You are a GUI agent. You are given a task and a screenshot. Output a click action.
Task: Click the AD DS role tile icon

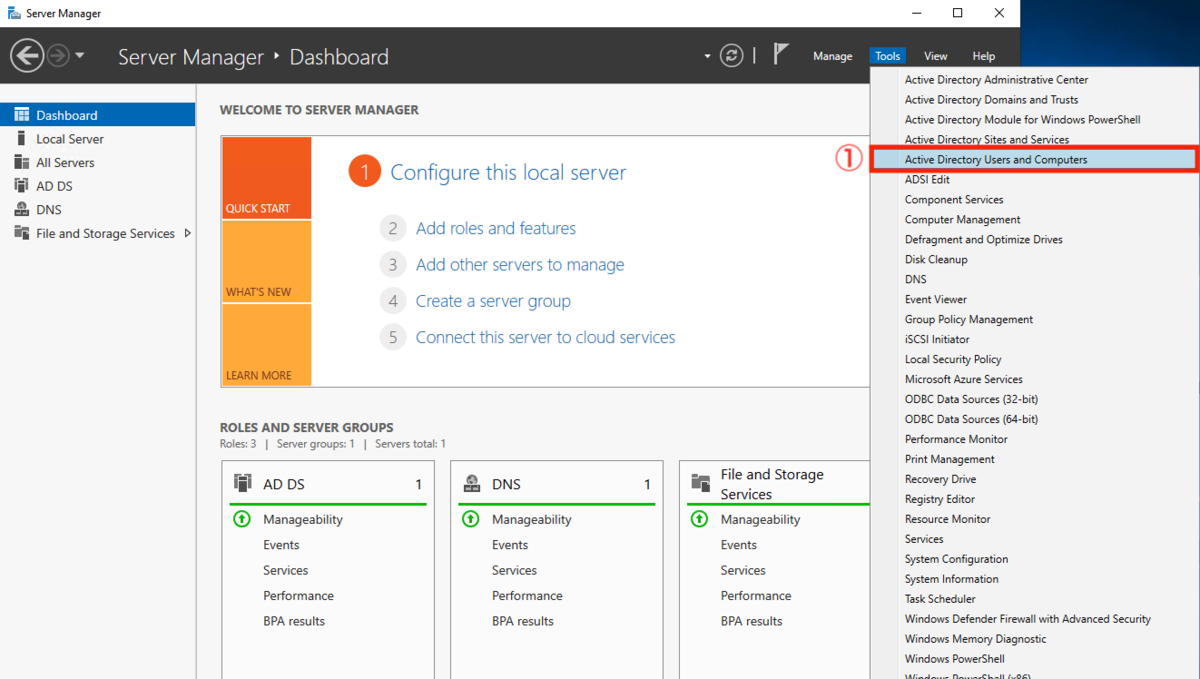click(242, 483)
